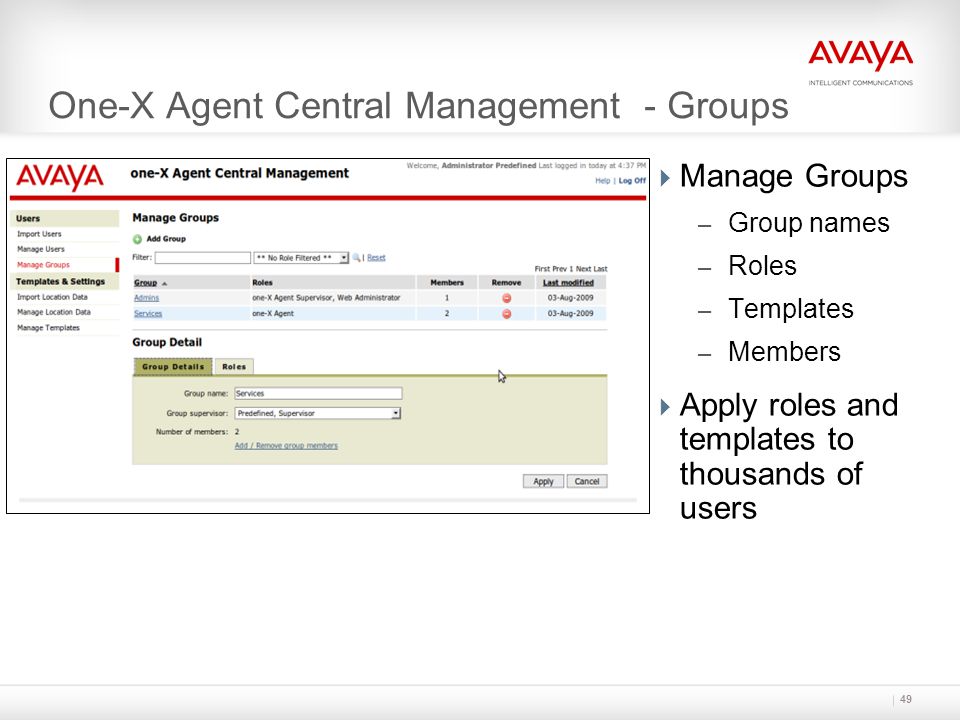Viewport: 960px width, 720px height.
Task: Click the Members column header
Action: click(447, 283)
